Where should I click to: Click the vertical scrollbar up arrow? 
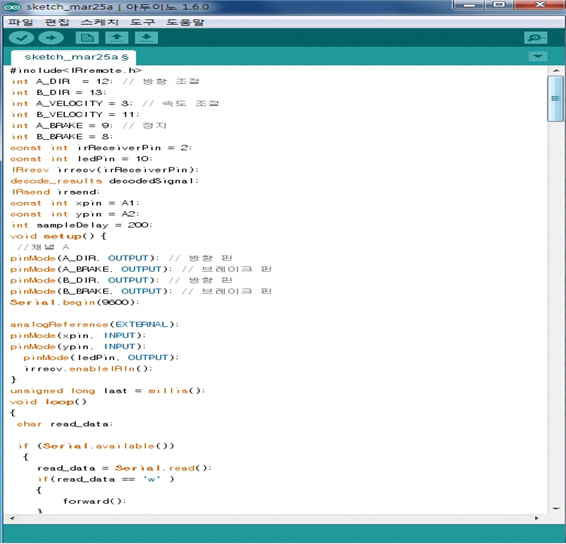[x=556, y=70]
